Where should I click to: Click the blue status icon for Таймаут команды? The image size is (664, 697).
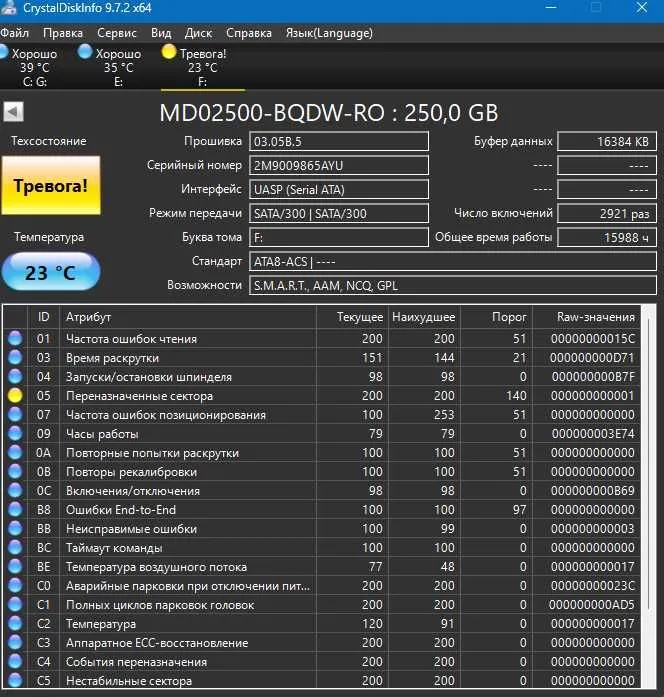(x=15, y=547)
